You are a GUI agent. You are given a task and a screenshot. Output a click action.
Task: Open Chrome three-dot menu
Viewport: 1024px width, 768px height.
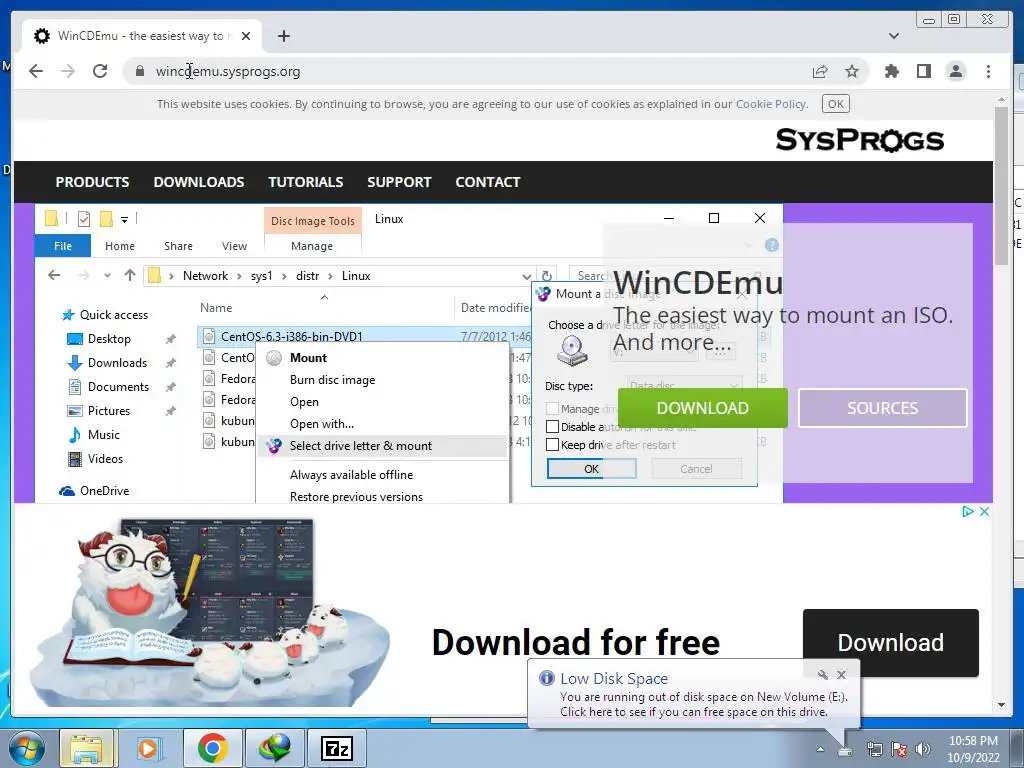point(988,71)
